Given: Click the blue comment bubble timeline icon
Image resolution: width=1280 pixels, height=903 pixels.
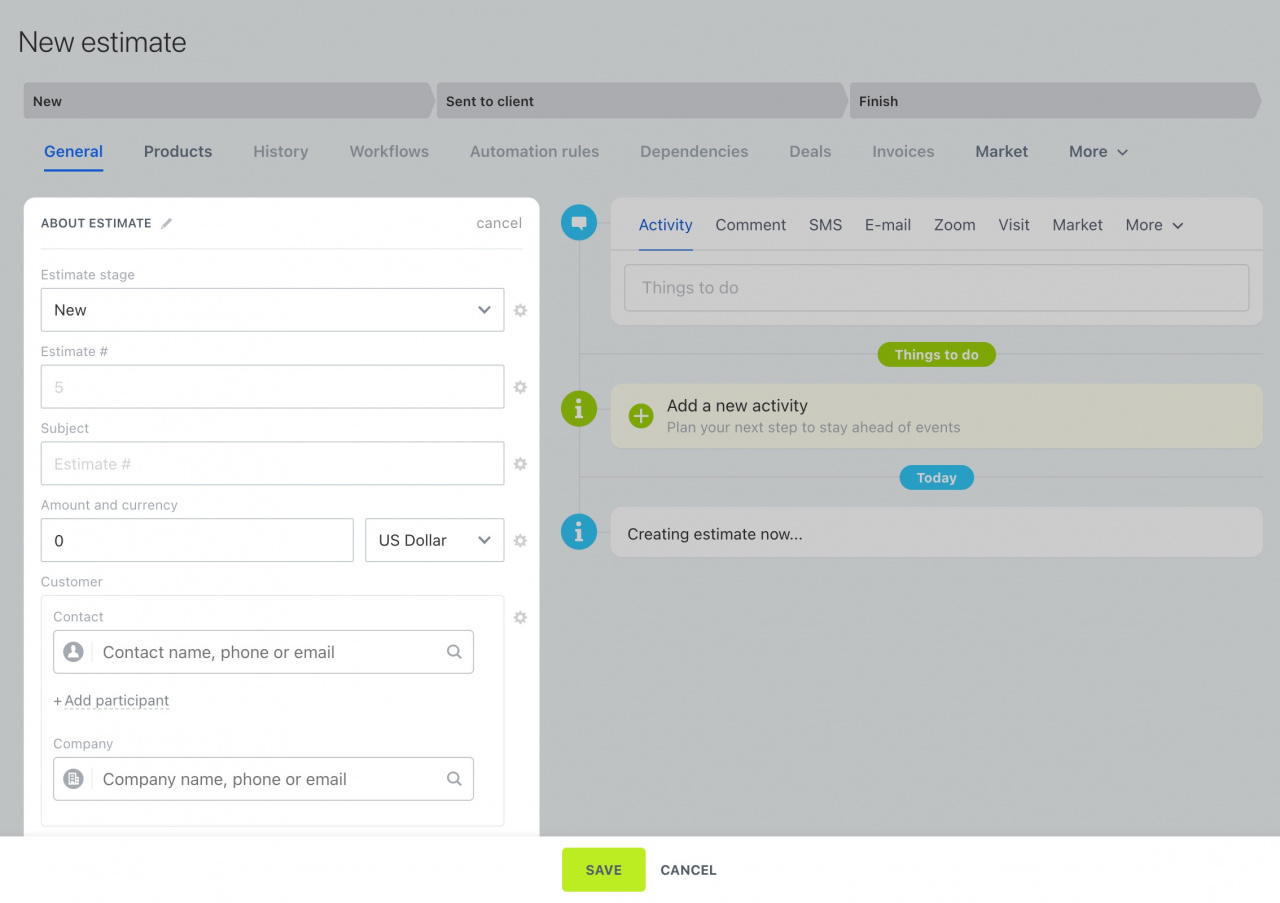Looking at the screenshot, I should click(579, 223).
